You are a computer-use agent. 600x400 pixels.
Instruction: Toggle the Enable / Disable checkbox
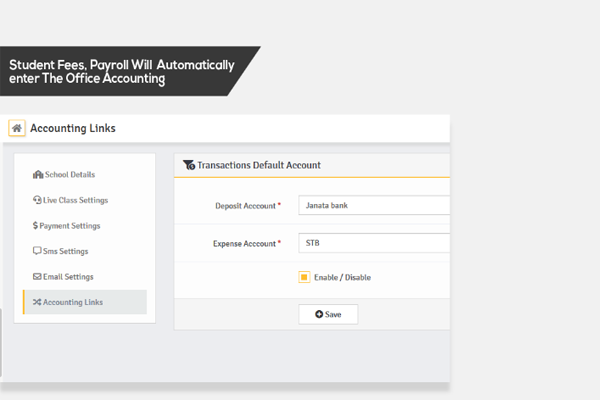[x=304, y=277]
